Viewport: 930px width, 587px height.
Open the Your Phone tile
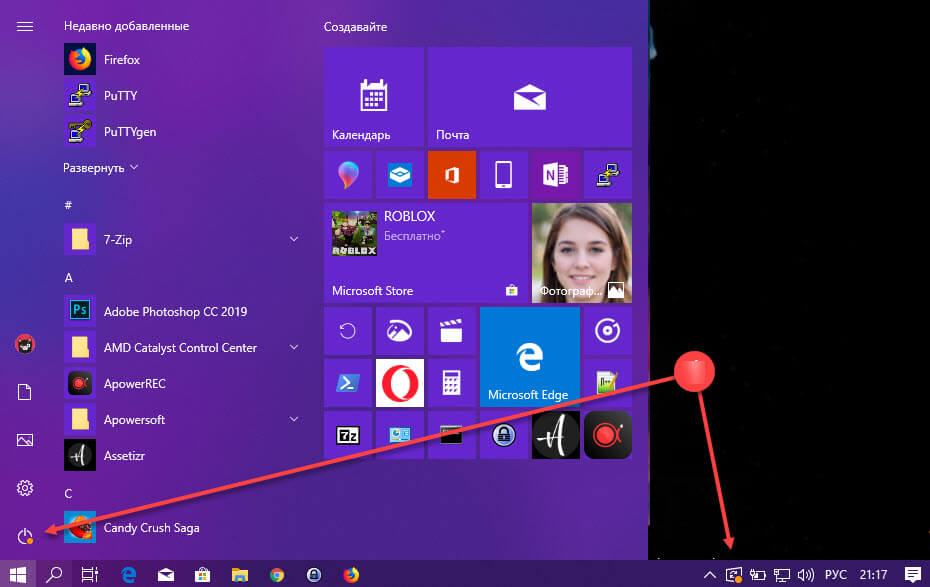pos(504,175)
